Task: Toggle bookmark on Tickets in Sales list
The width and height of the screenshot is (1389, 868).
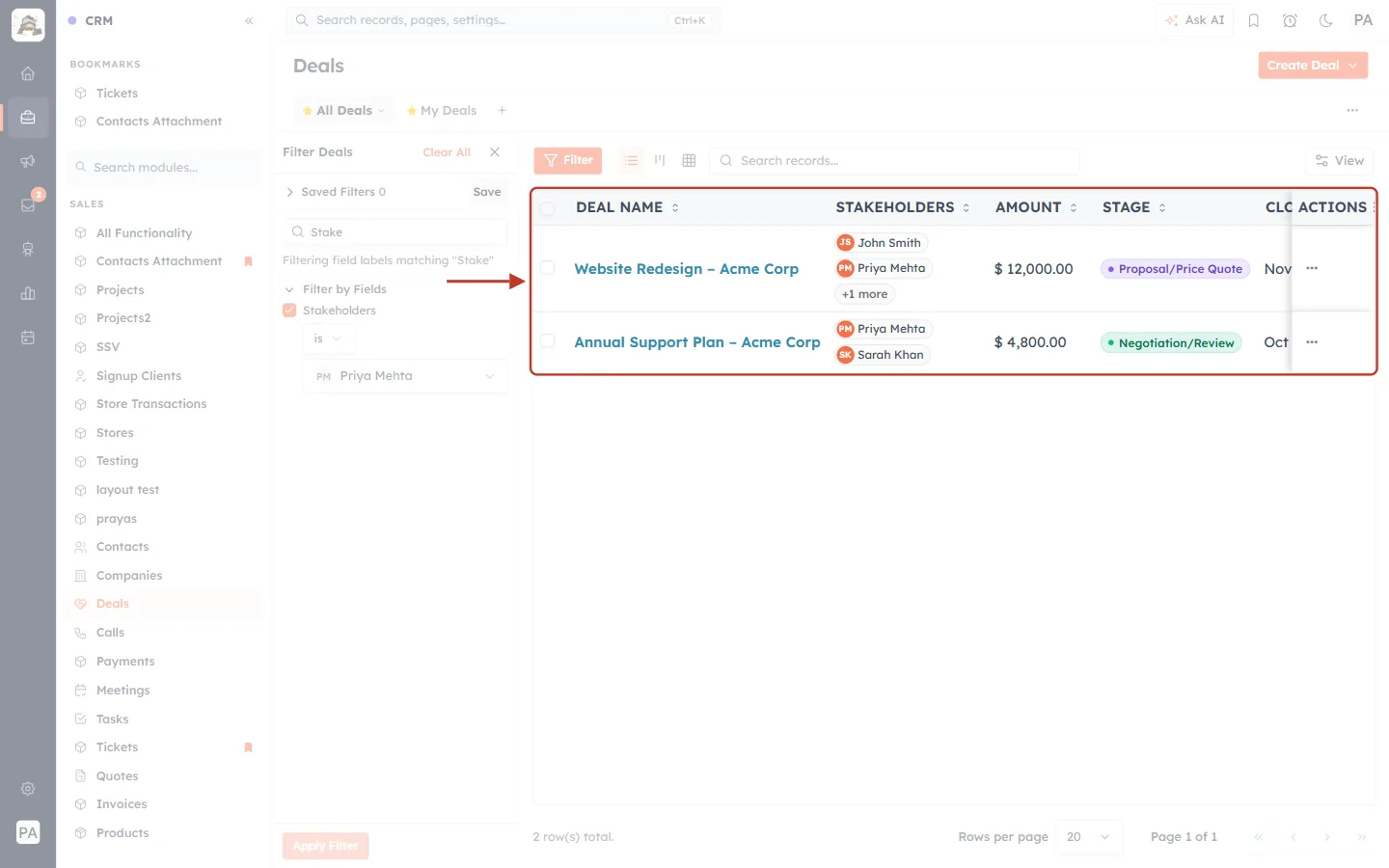Action: click(x=248, y=747)
